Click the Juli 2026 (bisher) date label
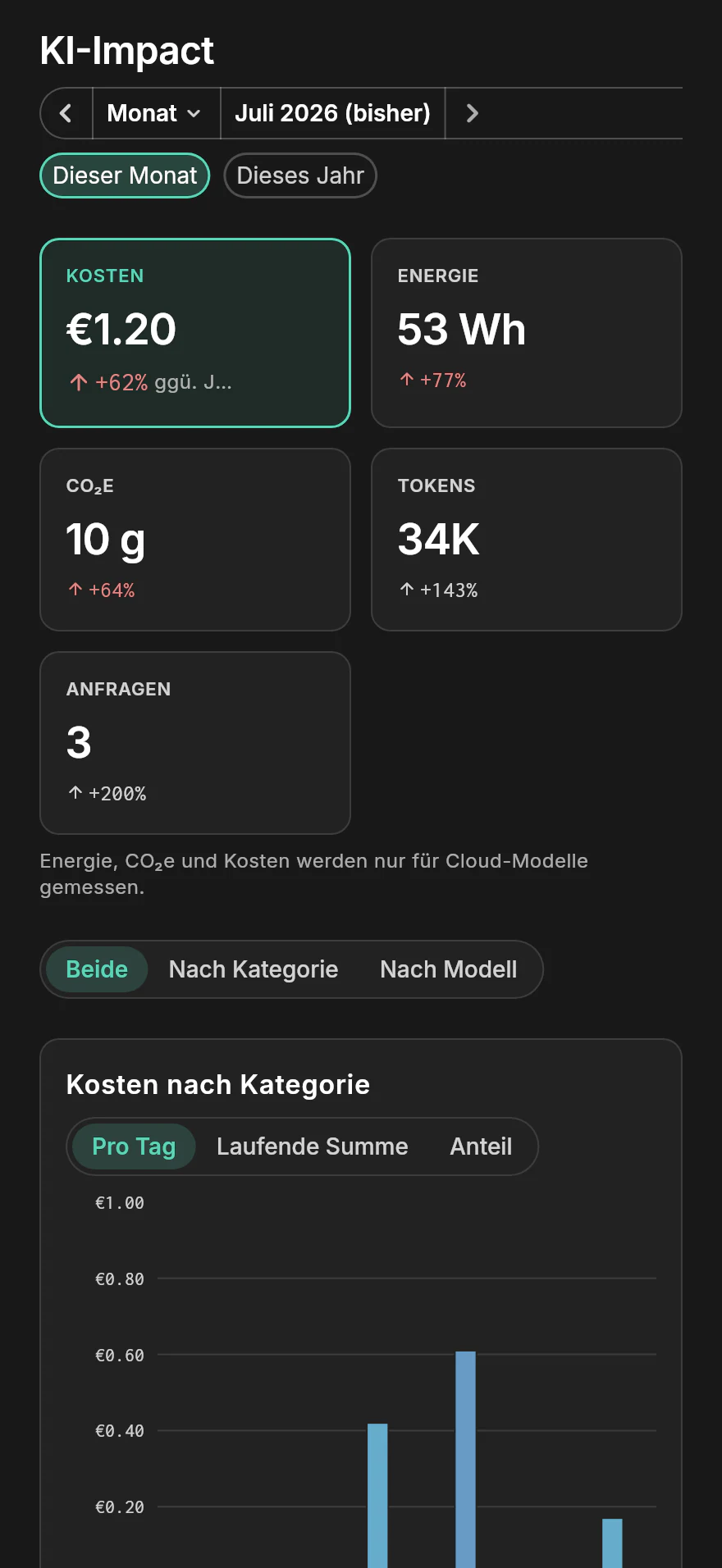The height and width of the screenshot is (1568, 722). tap(332, 113)
